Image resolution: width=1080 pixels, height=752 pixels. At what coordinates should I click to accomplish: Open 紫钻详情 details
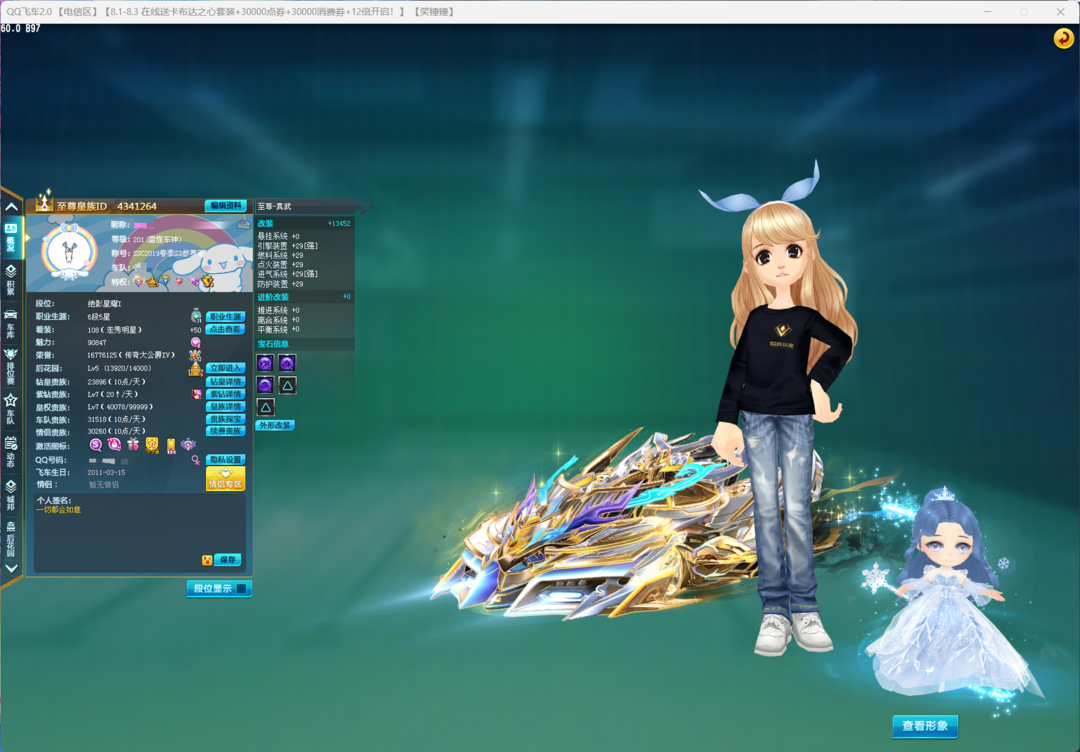tap(225, 394)
